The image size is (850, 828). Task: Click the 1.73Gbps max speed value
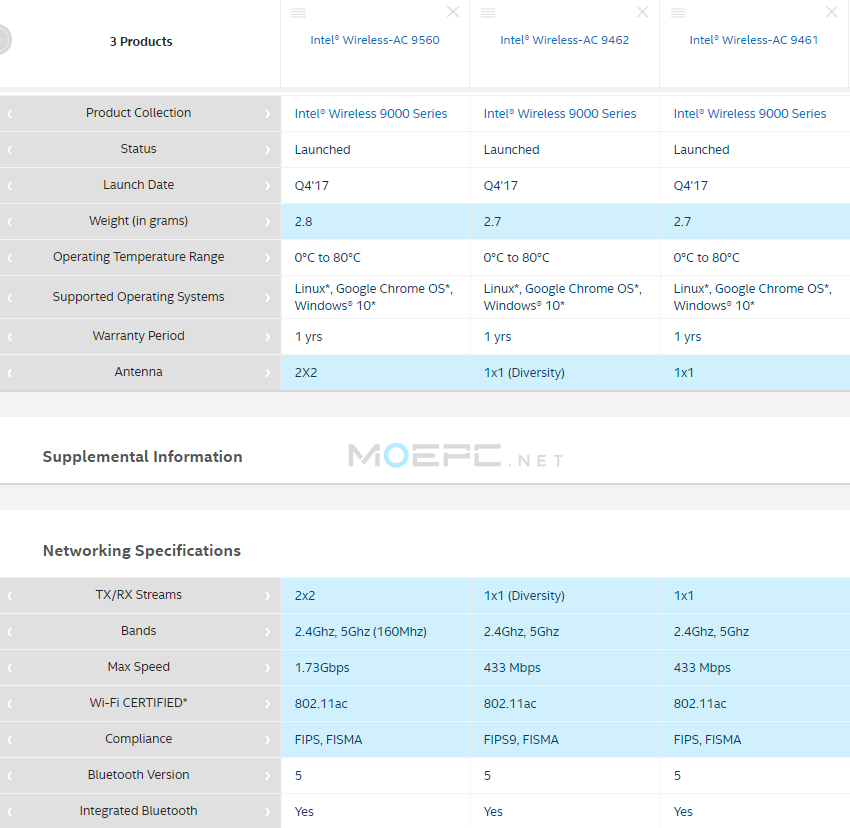click(322, 667)
